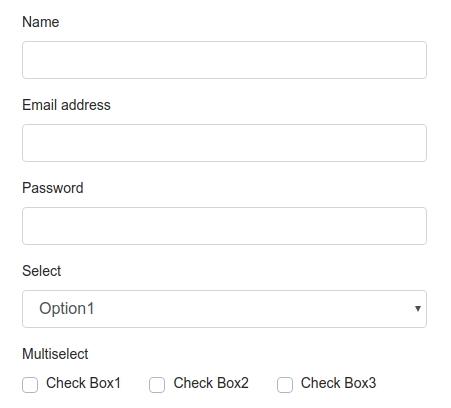451x408 pixels.
Task: Focus the Email address input box
Action: pos(224,143)
